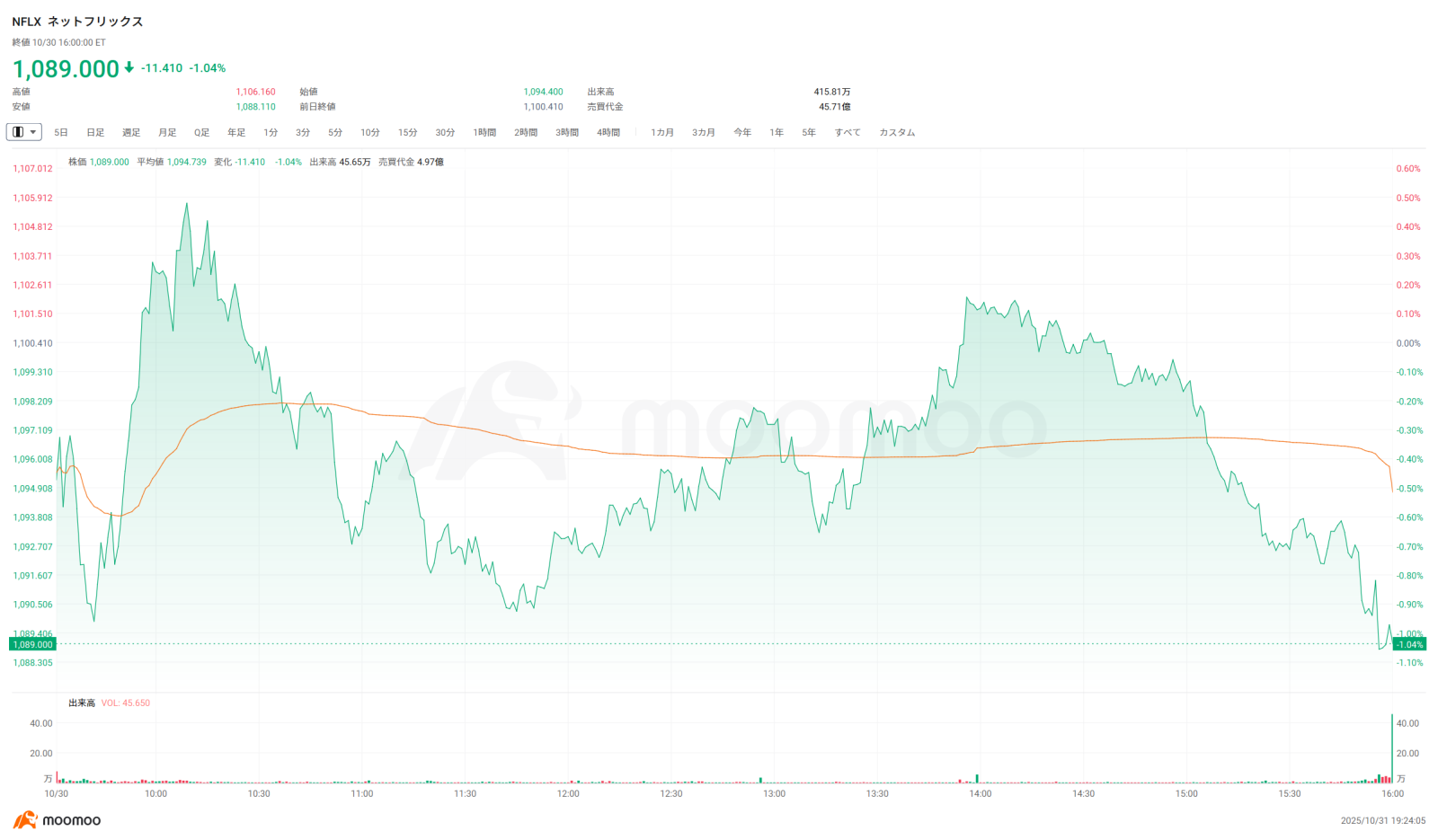Select the 5日 timeframe tab
1438x840 pixels.
(x=61, y=133)
